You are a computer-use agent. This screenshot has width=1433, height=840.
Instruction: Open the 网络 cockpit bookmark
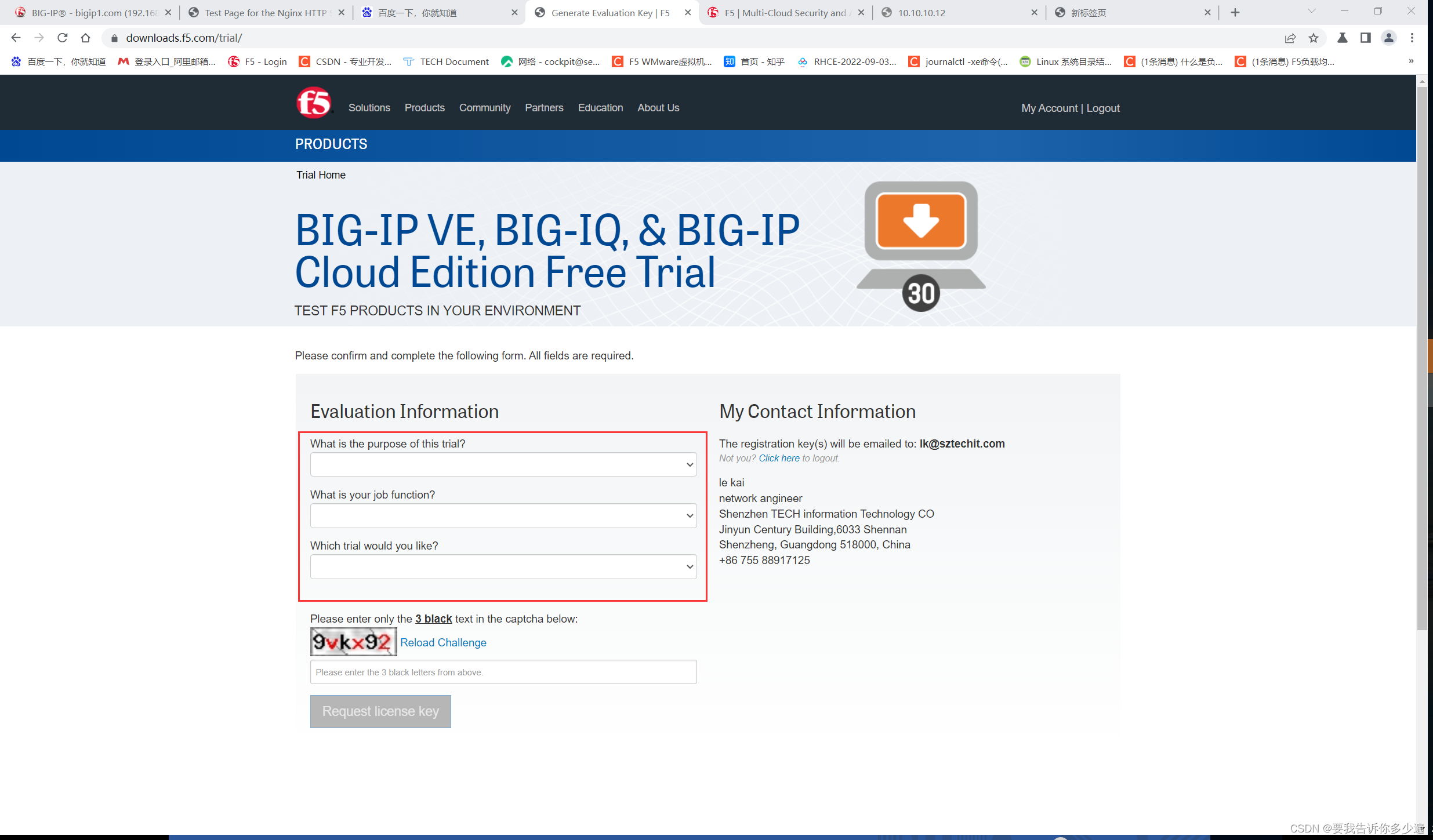[x=550, y=61]
